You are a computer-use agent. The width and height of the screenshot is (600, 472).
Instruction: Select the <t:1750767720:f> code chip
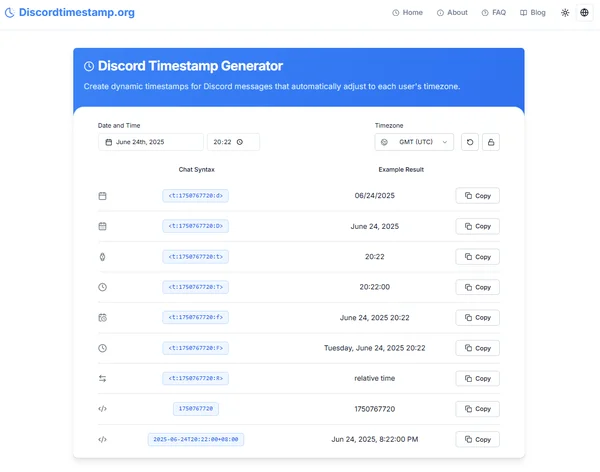(x=196, y=317)
